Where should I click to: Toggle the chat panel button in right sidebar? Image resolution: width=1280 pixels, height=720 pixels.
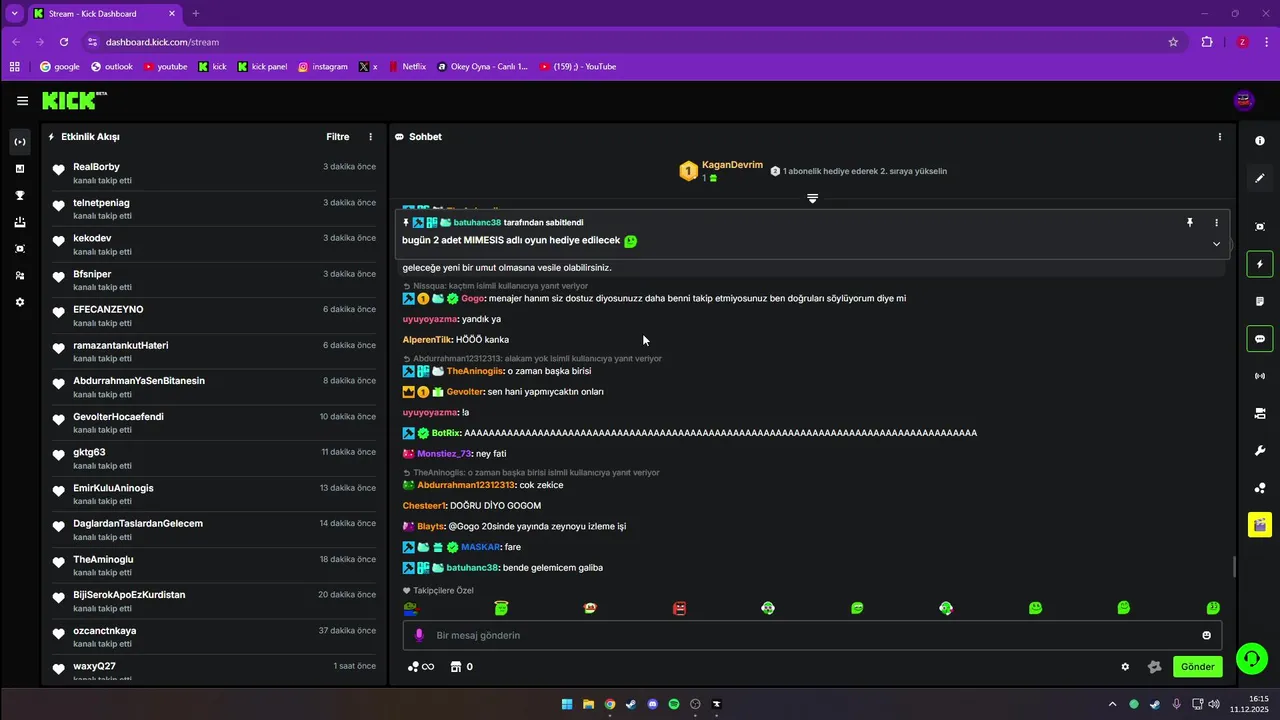(1260, 339)
